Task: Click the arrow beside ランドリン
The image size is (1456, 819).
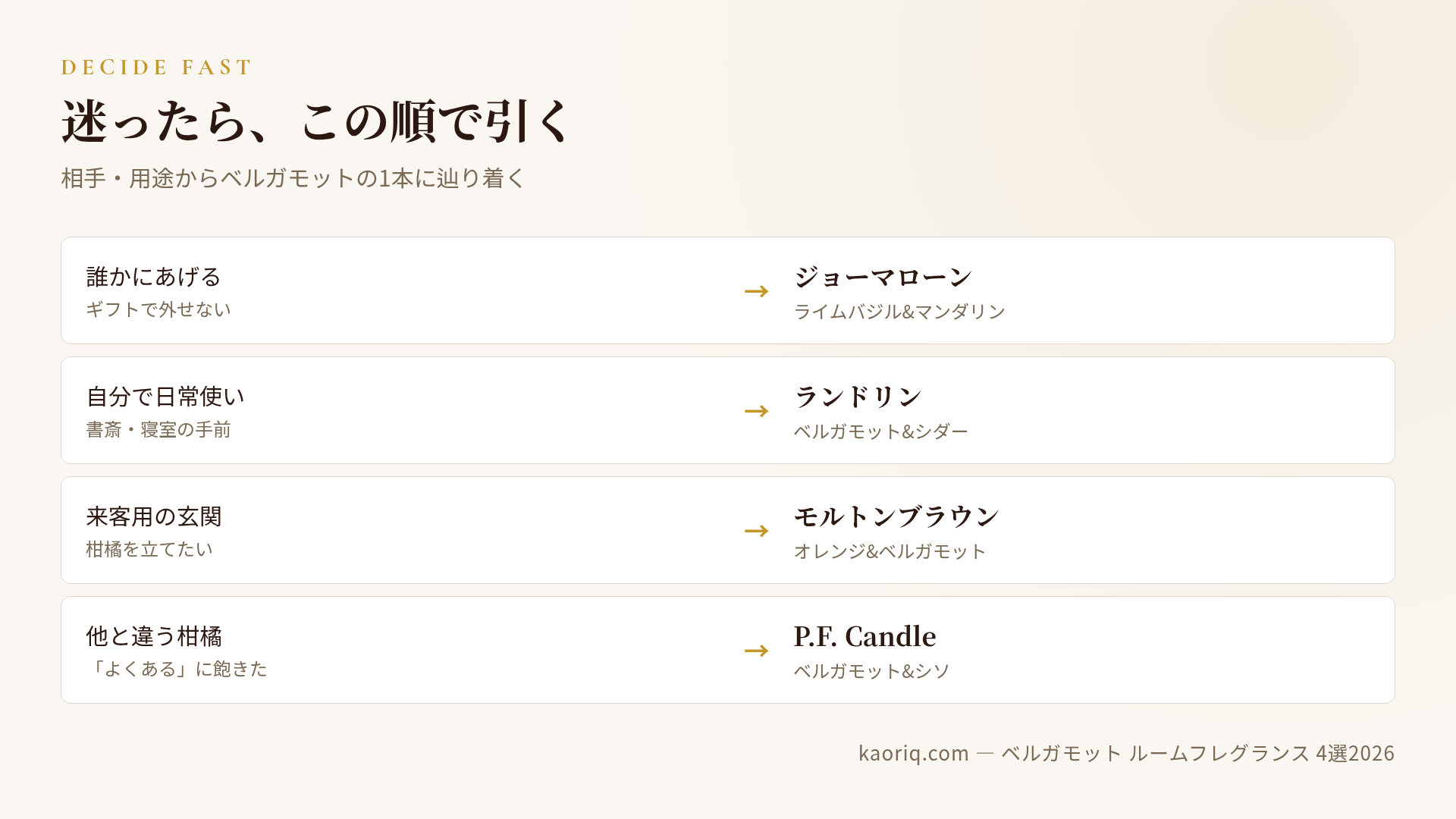Action: (x=756, y=411)
